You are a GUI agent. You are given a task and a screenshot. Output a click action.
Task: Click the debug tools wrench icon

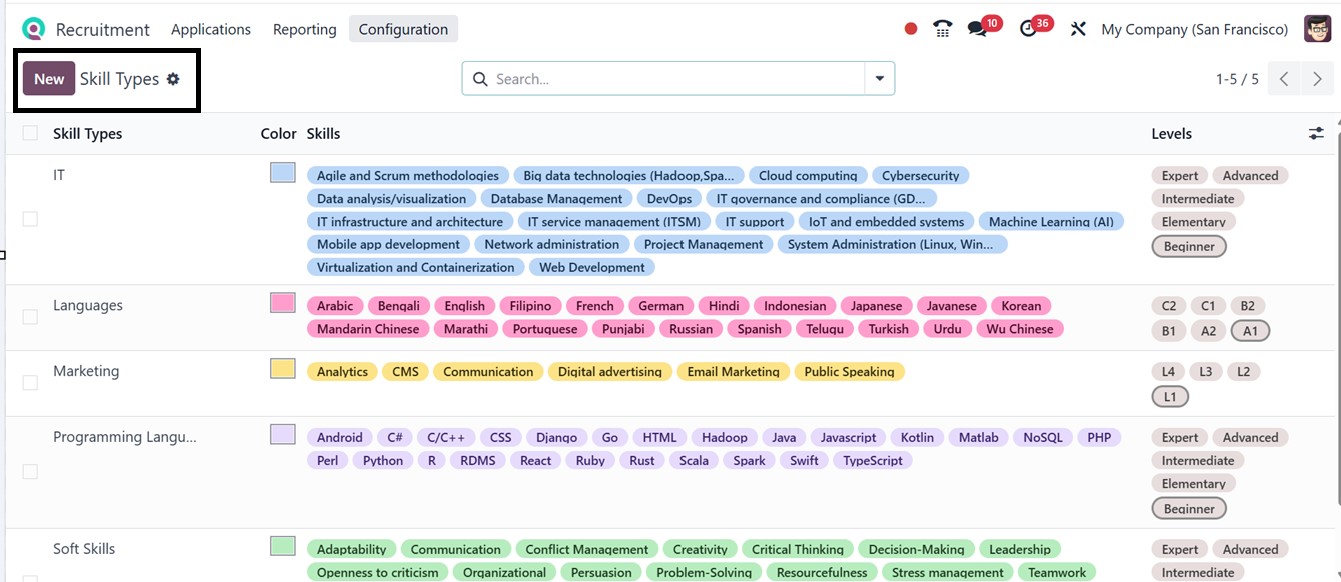[1078, 29]
